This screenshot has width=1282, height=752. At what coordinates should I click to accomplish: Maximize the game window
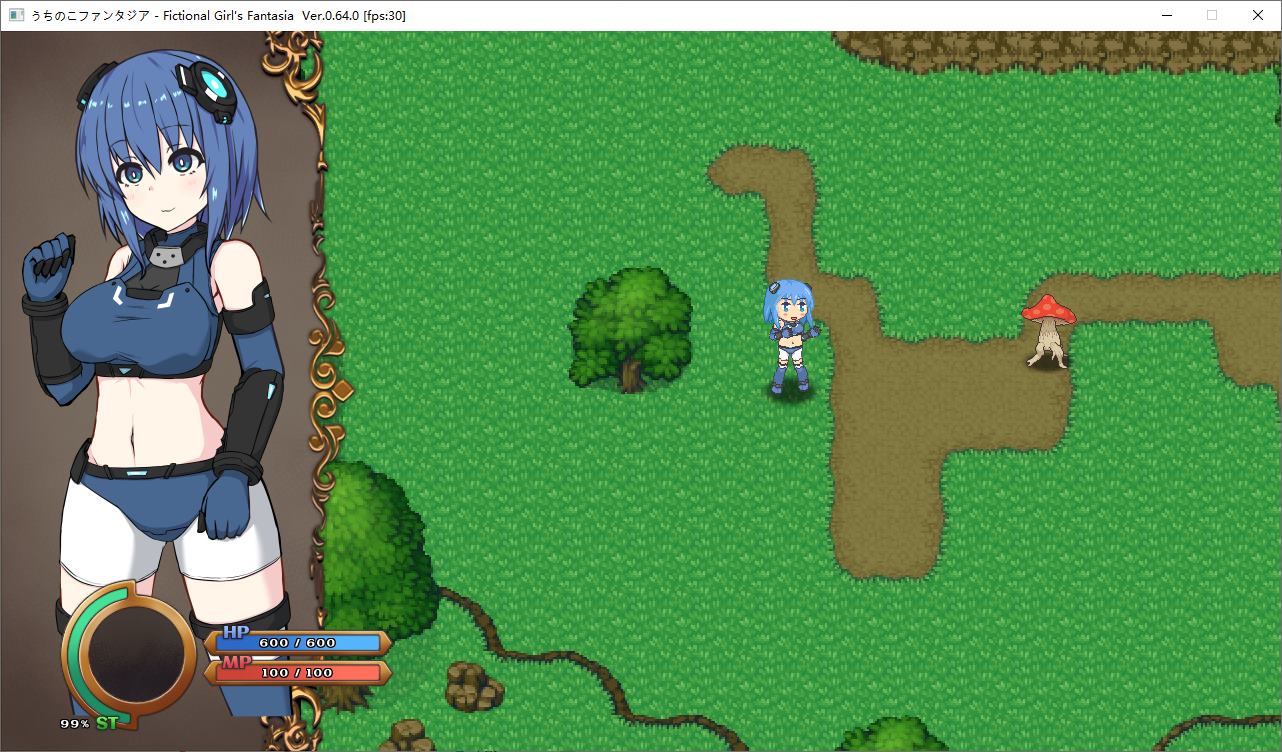coord(1212,15)
